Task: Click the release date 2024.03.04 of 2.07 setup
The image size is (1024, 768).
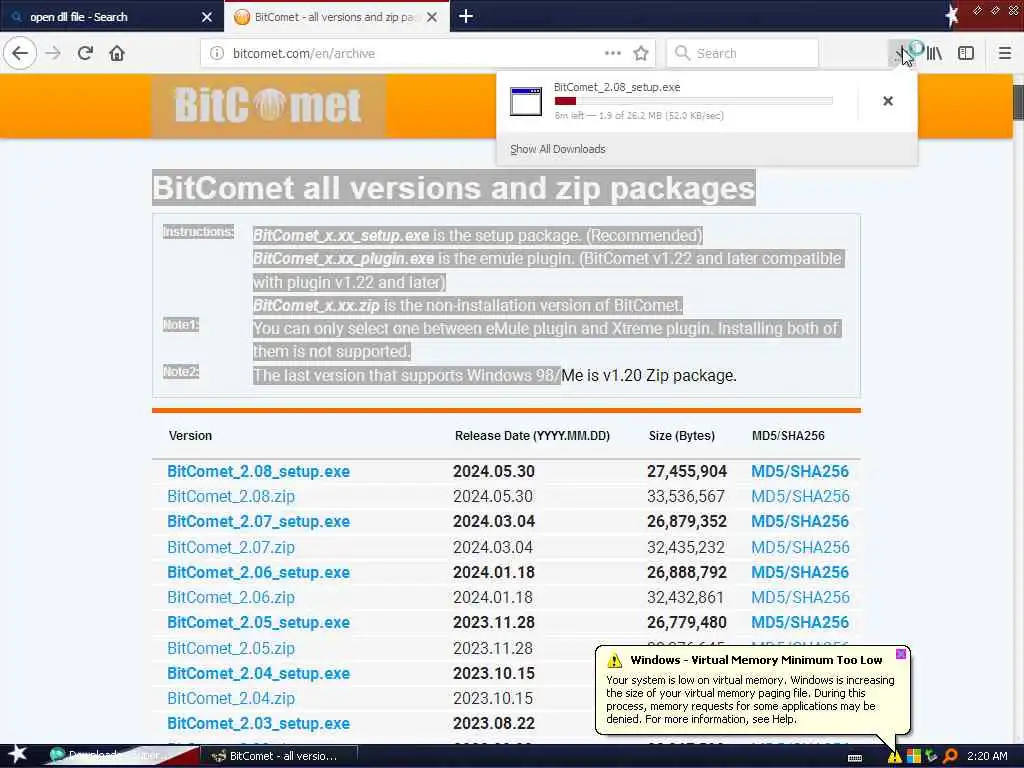Action: (x=494, y=522)
